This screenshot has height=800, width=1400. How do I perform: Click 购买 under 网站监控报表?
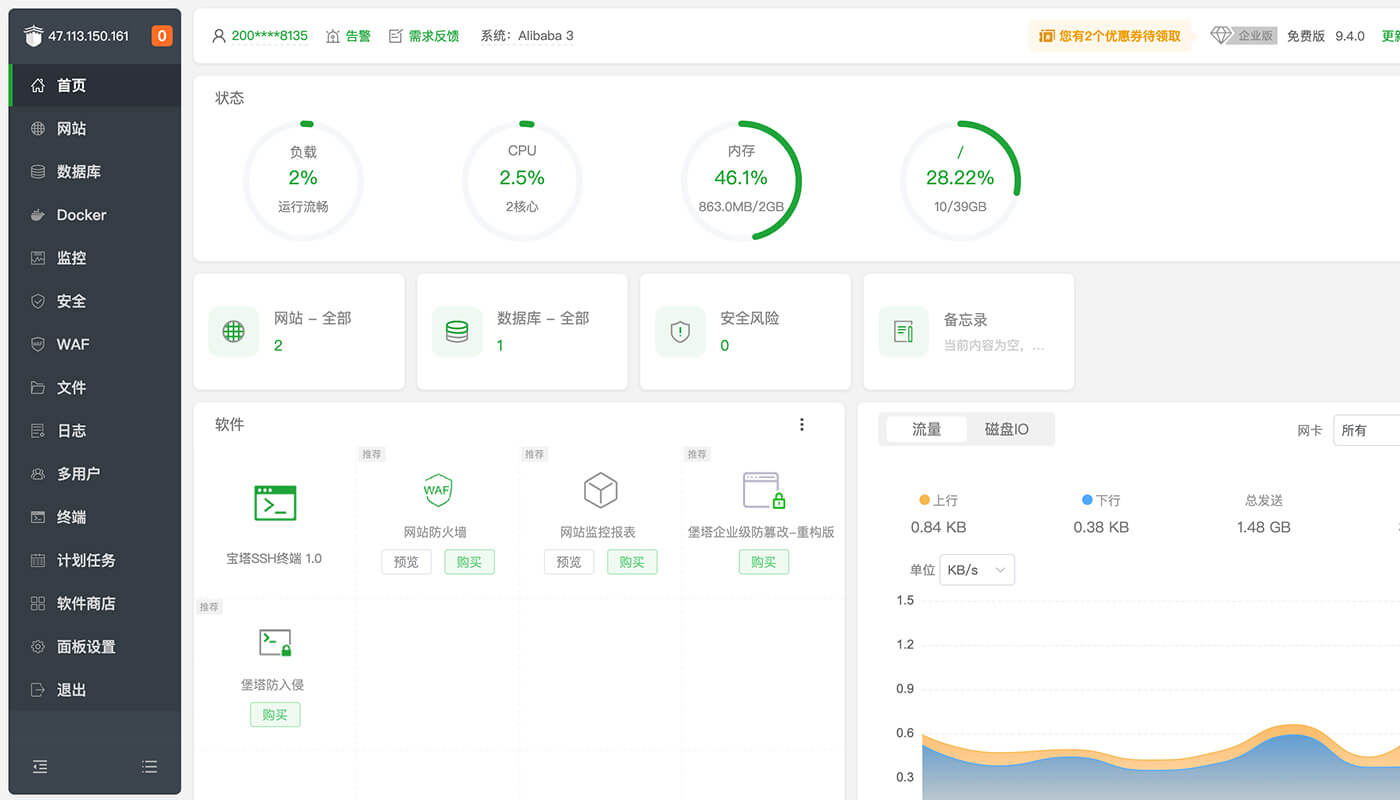click(632, 562)
